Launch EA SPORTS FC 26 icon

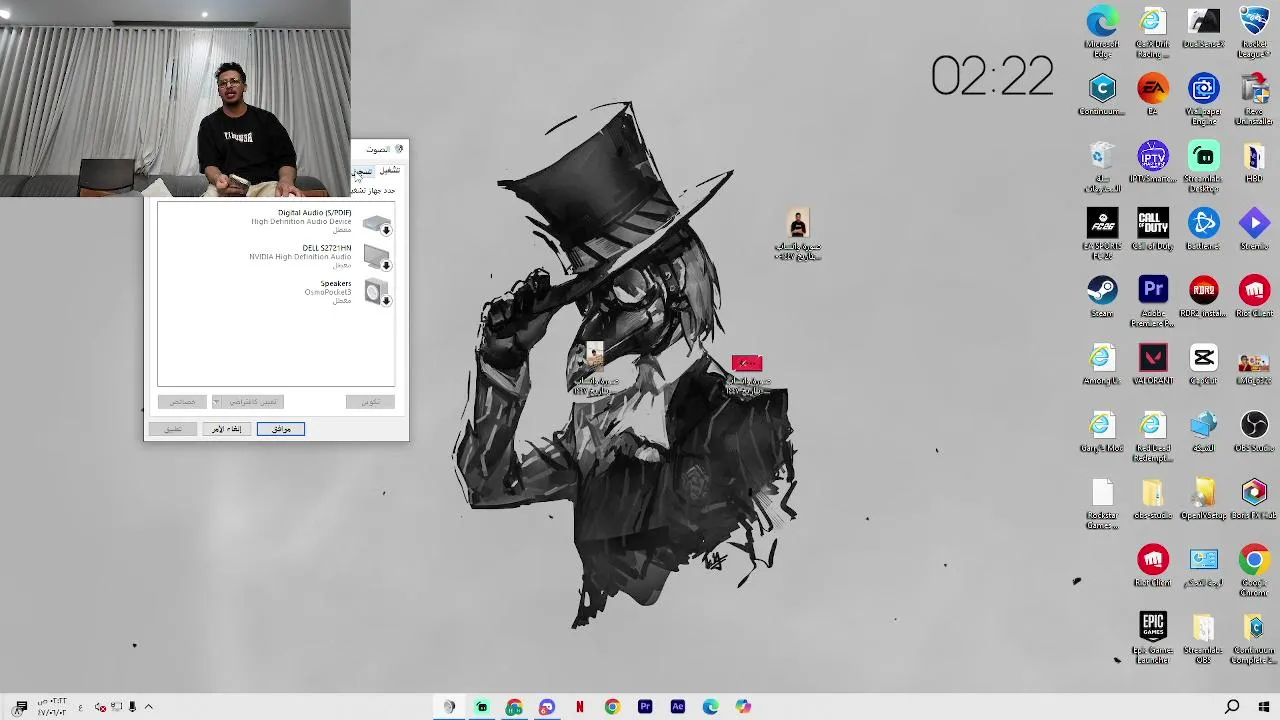pos(1101,234)
